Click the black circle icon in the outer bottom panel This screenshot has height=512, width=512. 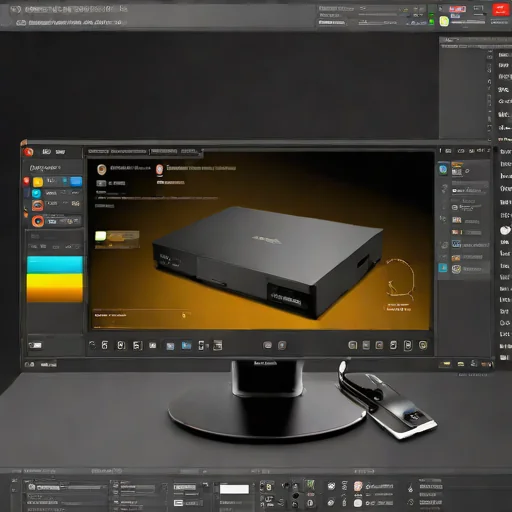[x=296, y=496]
